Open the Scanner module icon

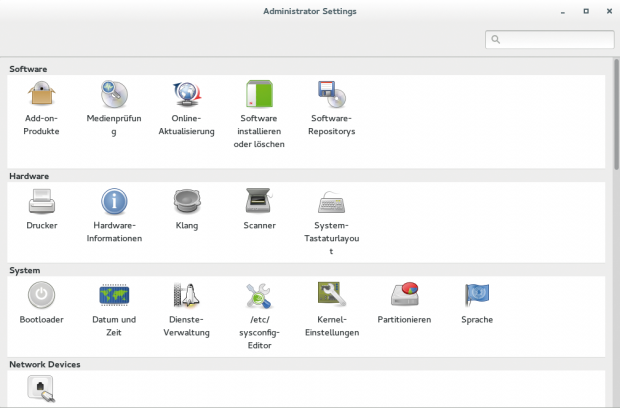click(259, 200)
